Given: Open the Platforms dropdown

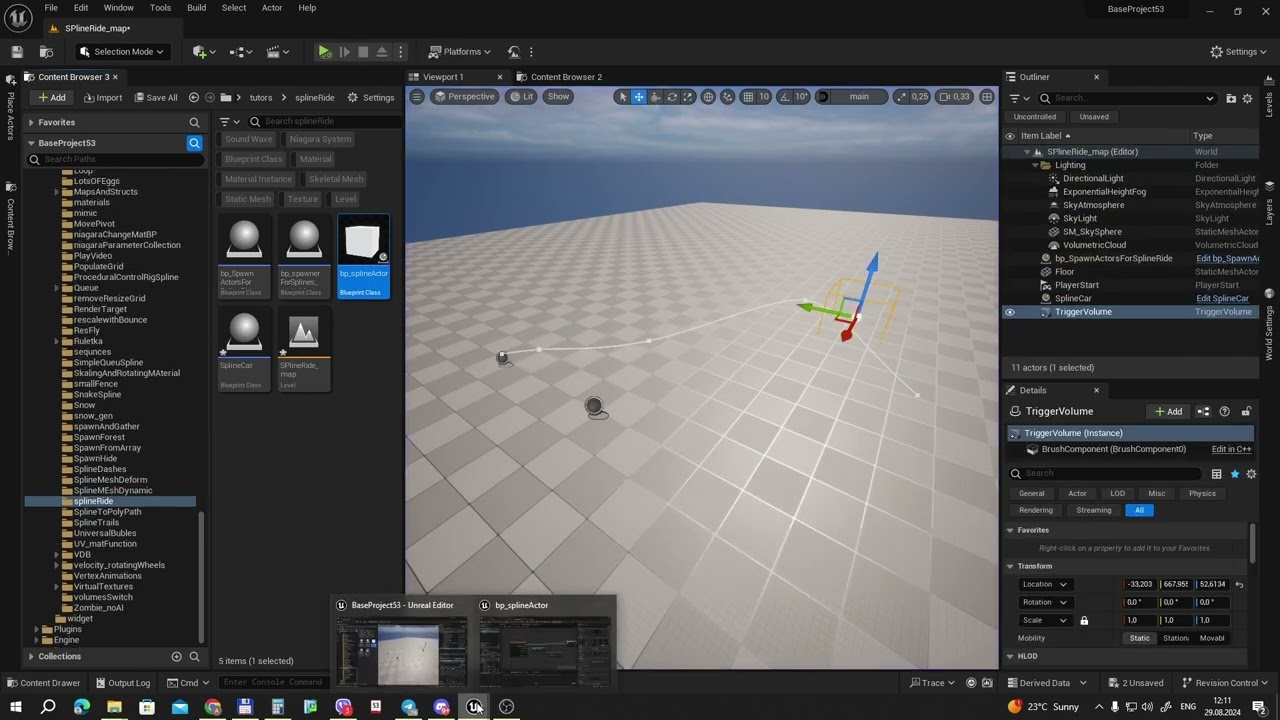Looking at the screenshot, I should pyautogui.click(x=459, y=52).
